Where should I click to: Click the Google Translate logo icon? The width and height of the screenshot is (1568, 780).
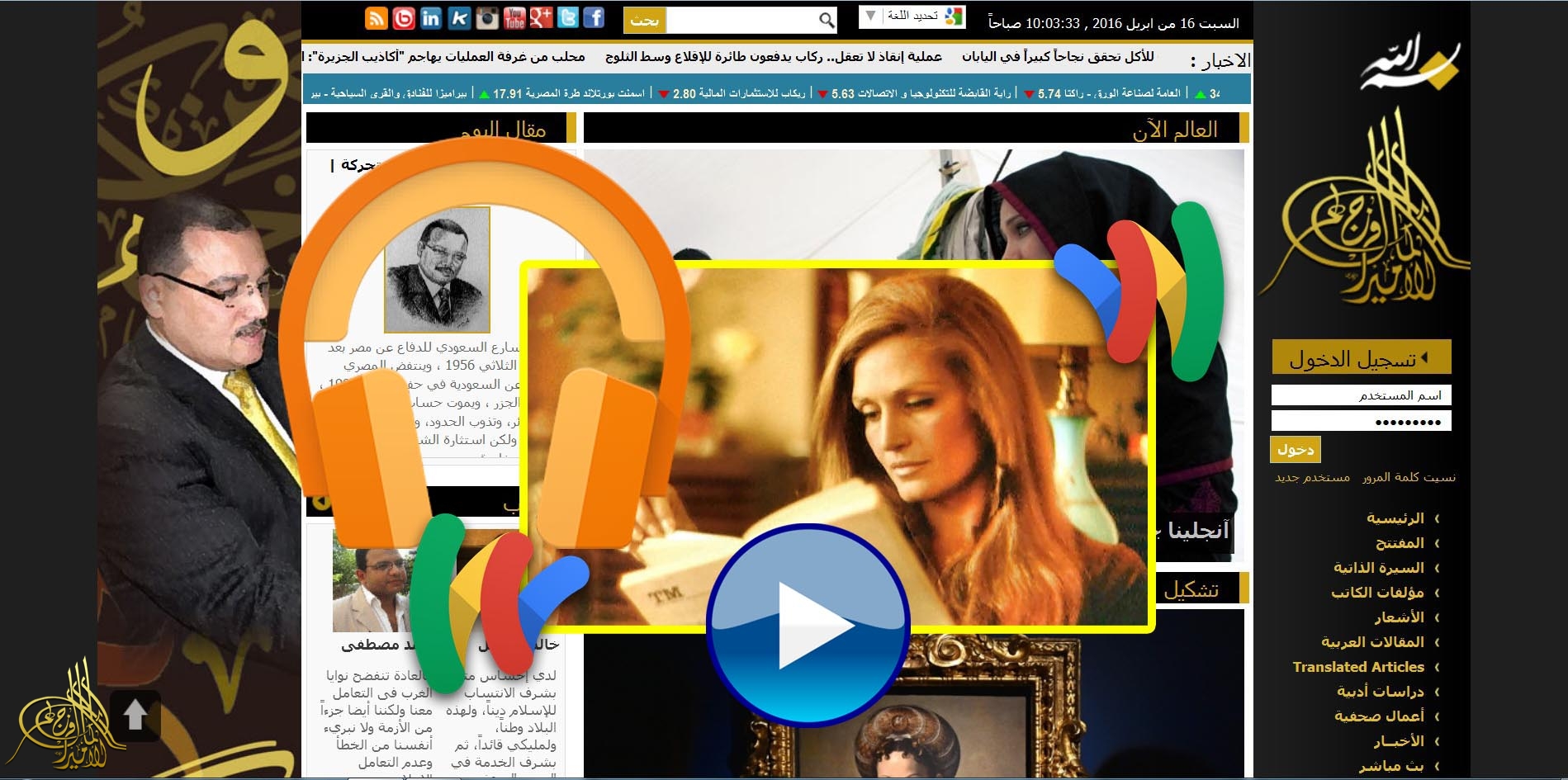click(x=954, y=17)
